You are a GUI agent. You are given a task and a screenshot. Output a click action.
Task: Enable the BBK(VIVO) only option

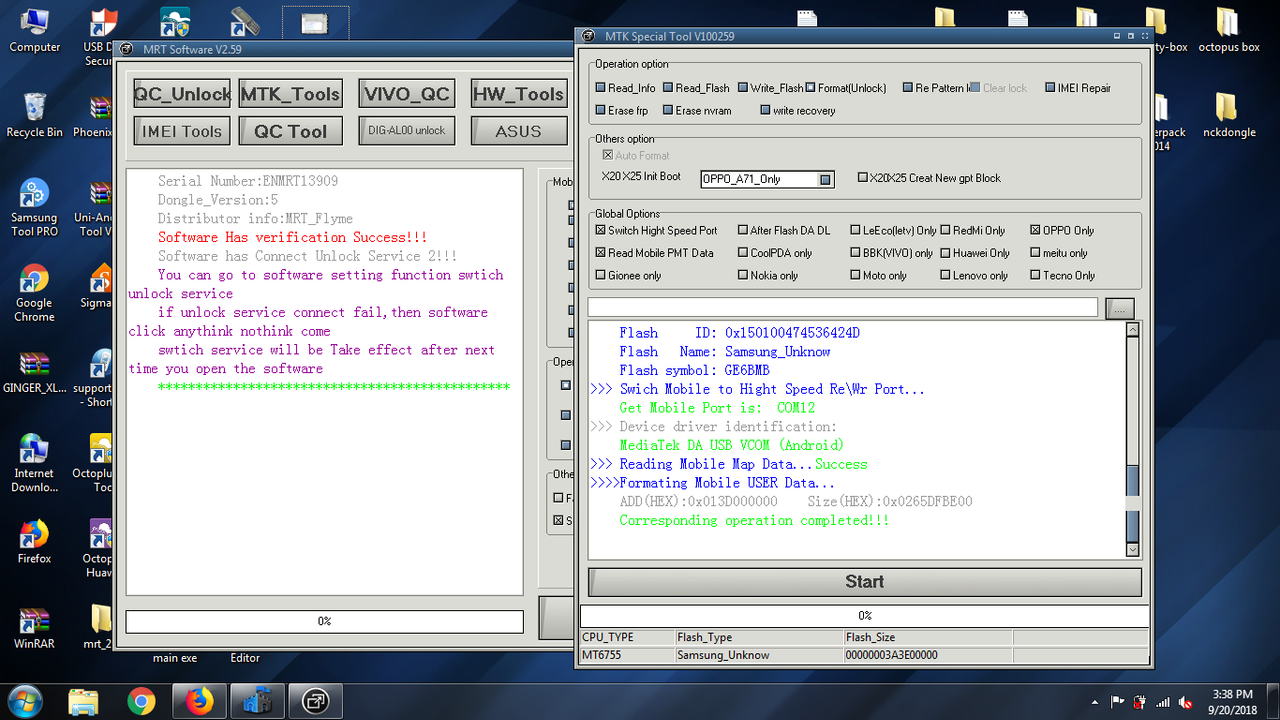click(x=855, y=253)
